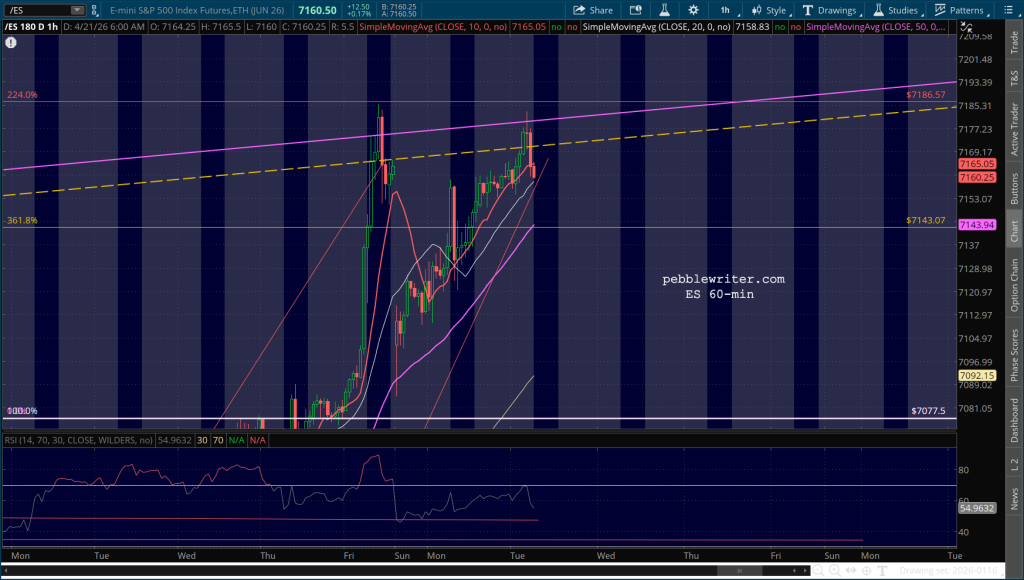1024x580 pixels.
Task: Click the 7092.15 price bubble on axis
Action: [x=977, y=376]
